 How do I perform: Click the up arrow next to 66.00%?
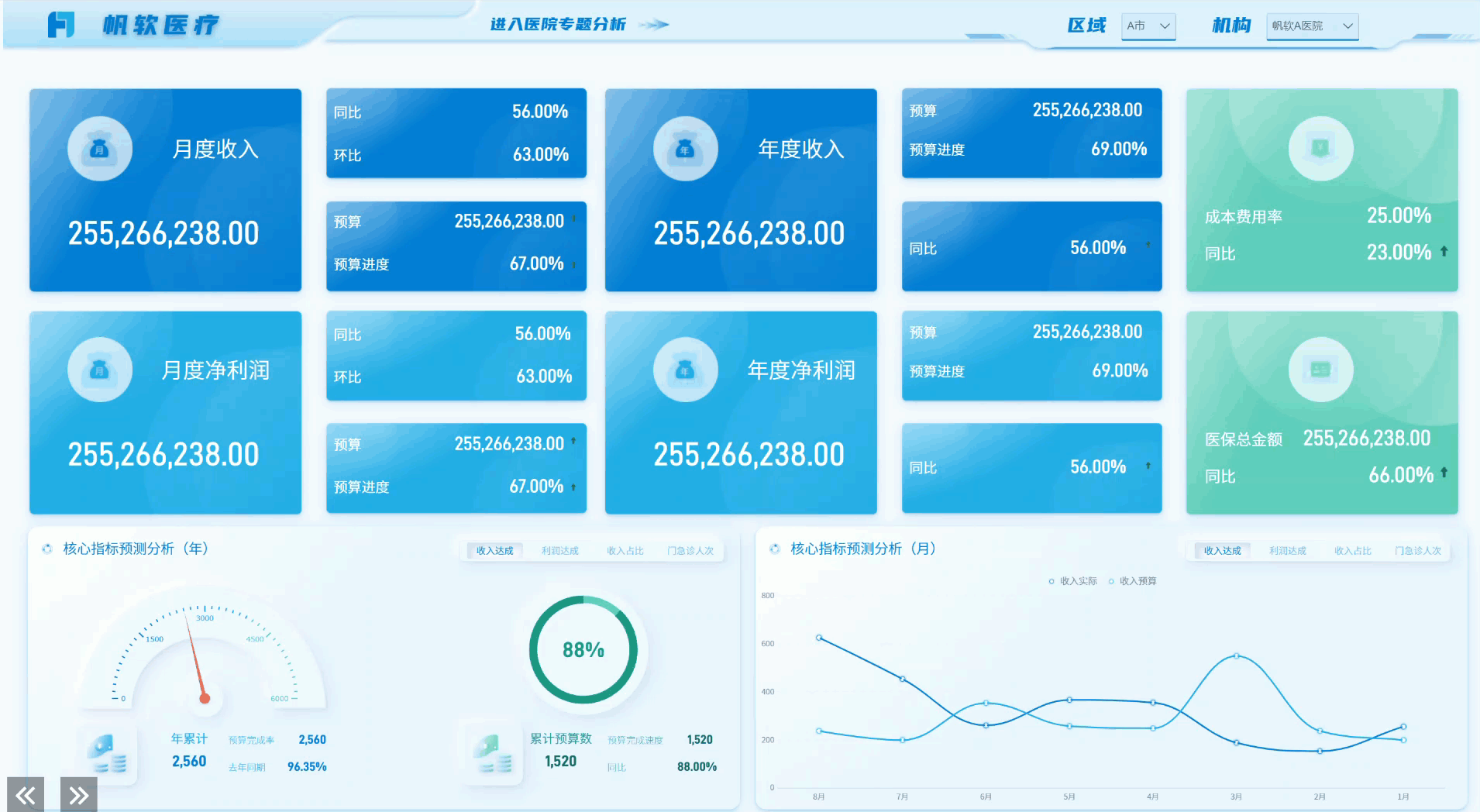[1444, 472]
